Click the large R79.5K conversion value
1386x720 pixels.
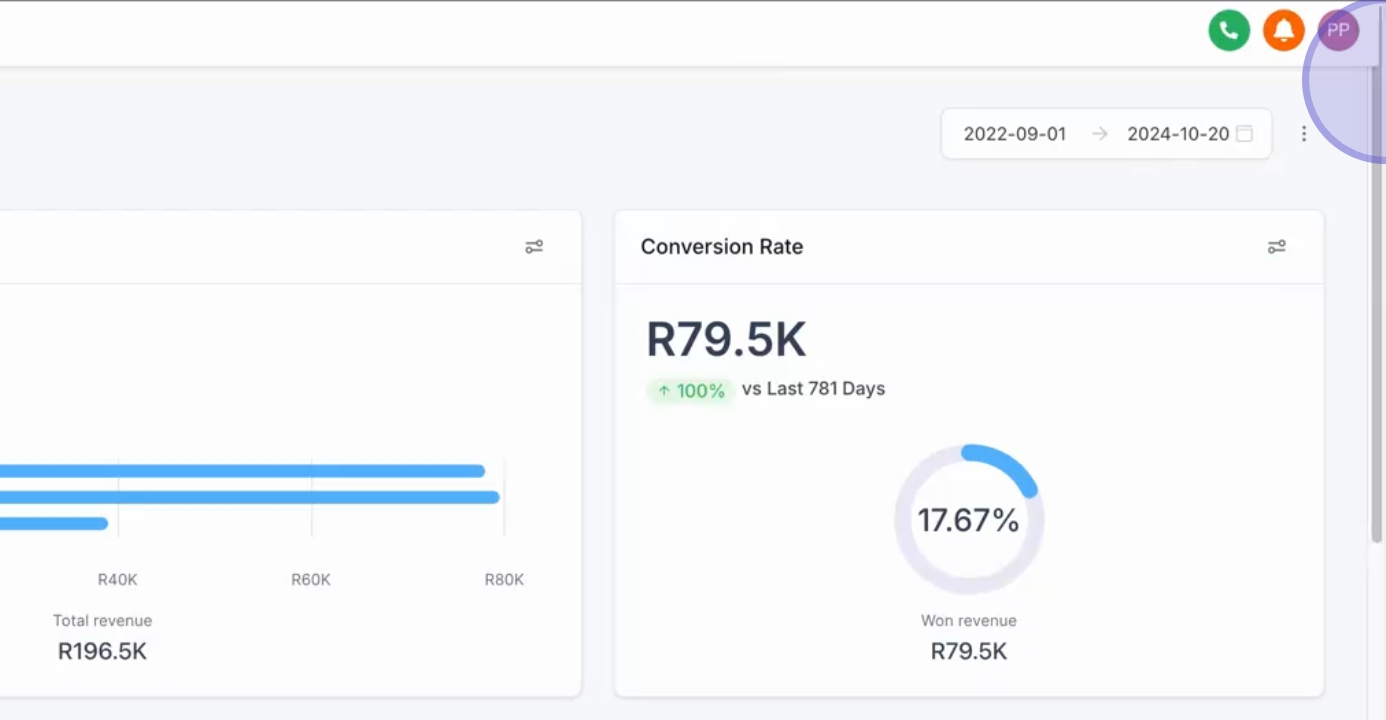[726, 340]
